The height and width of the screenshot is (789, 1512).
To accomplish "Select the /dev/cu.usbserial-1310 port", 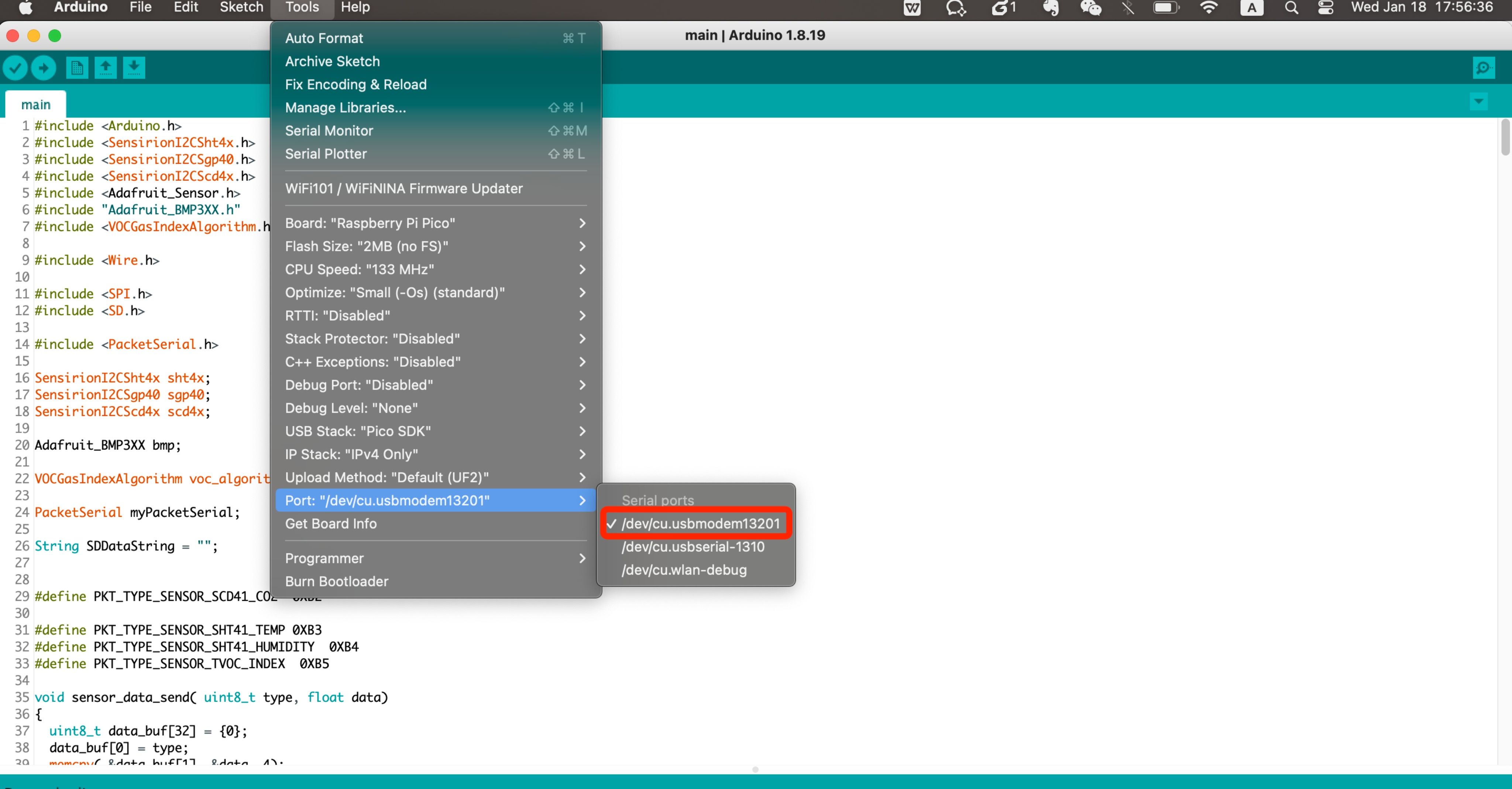I will [x=695, y=547].
